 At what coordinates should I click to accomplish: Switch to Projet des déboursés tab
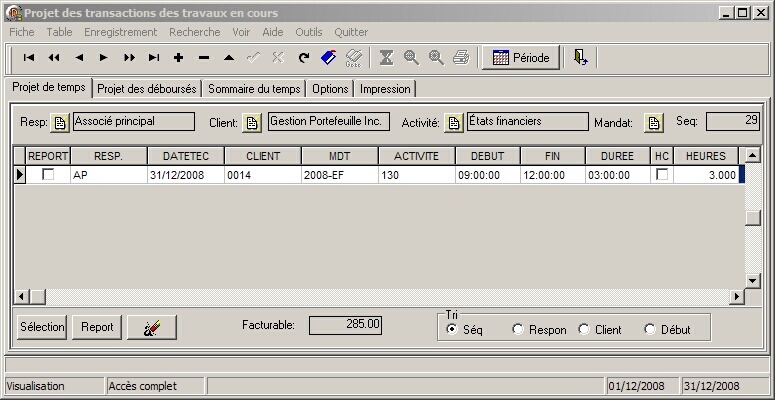coord(147,89)
